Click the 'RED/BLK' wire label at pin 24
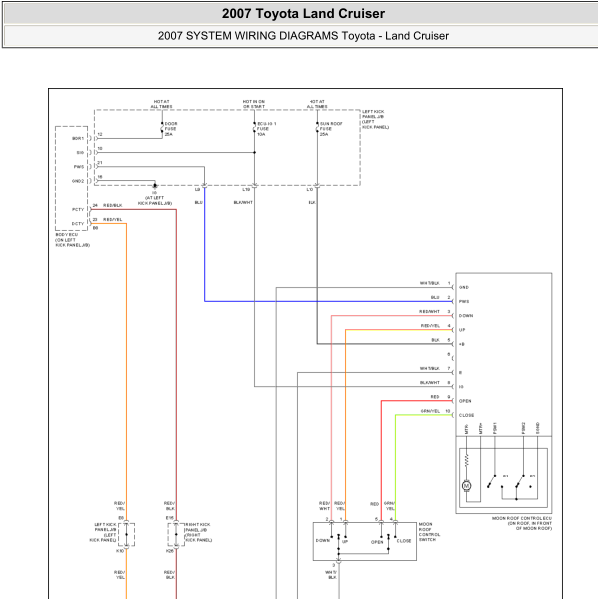598x599 pixels. (x=113, y=206)
